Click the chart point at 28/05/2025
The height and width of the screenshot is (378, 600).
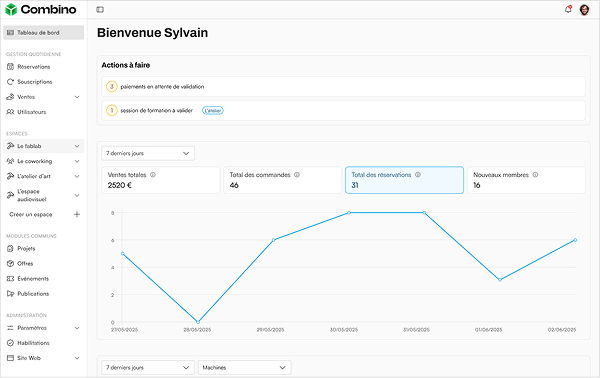(x=198, y=322)
